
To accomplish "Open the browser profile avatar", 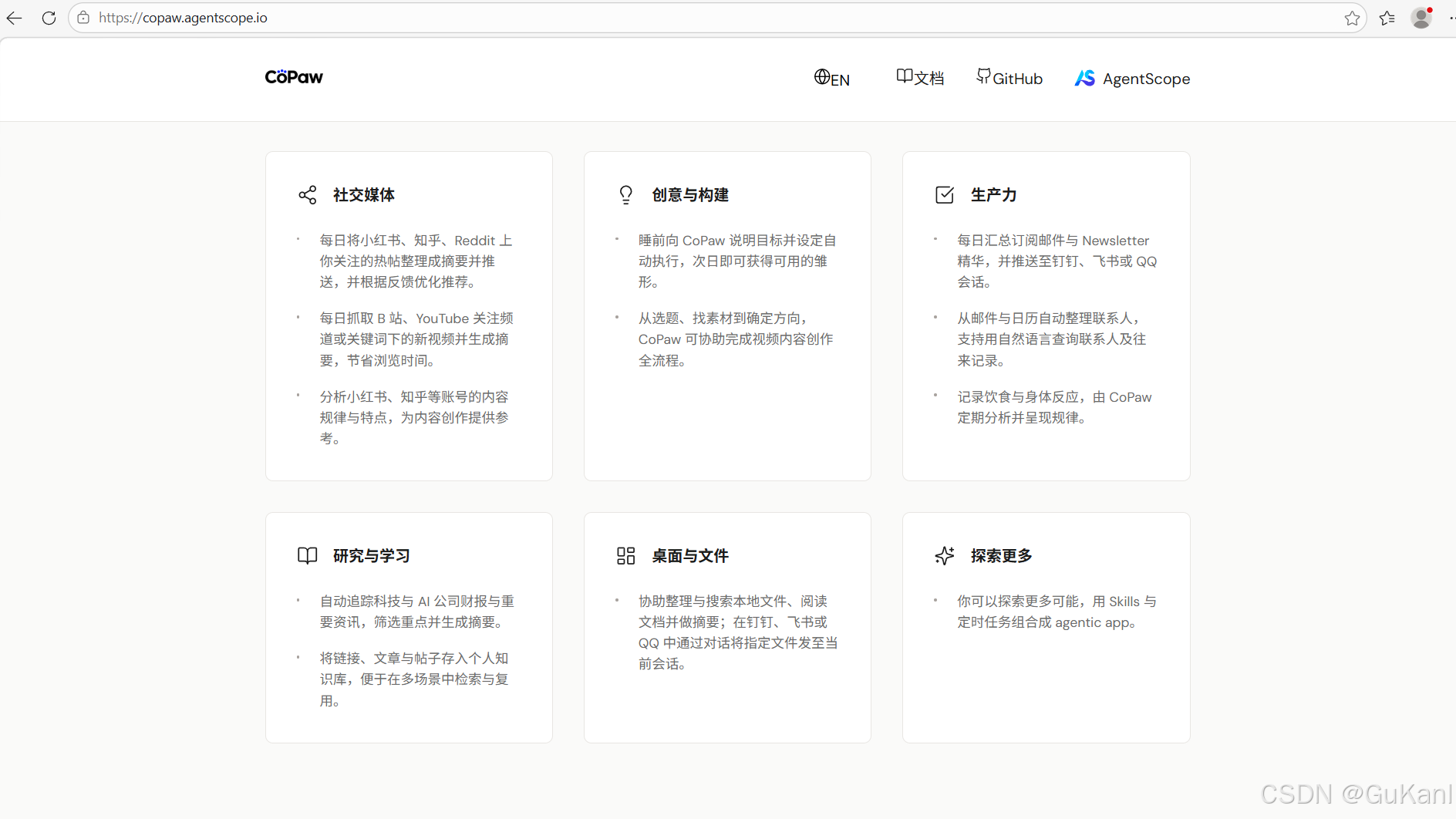I will pos(1421,18).
